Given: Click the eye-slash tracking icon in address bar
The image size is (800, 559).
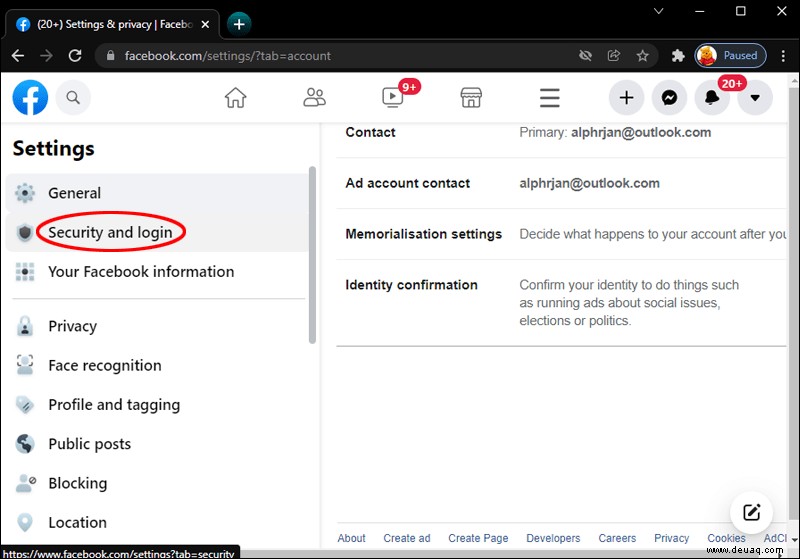Looking at the screenshot, I should (x=585, y=56).
